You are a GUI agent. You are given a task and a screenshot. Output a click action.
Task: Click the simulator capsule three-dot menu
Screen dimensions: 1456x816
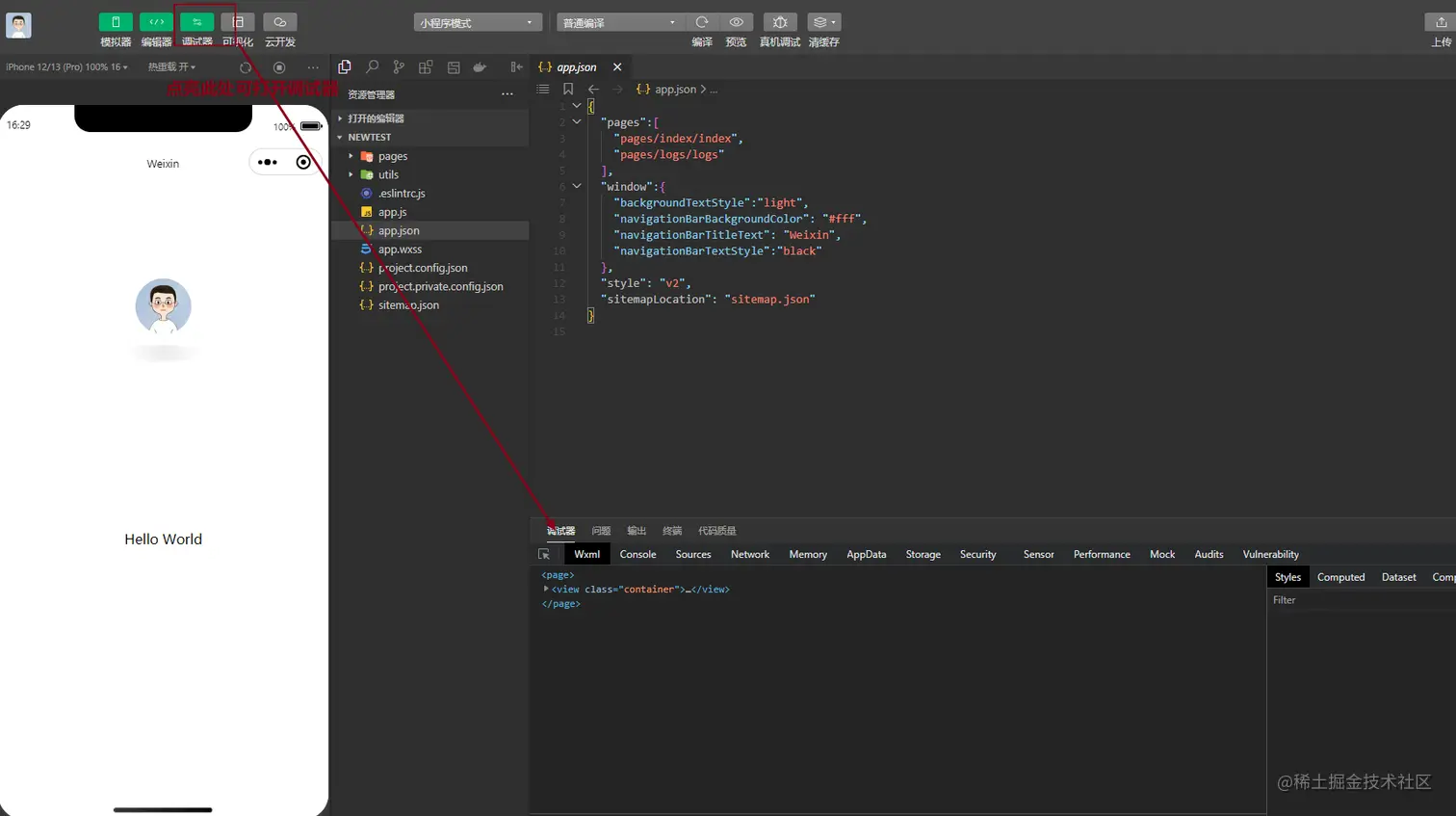tap(268, 162)
